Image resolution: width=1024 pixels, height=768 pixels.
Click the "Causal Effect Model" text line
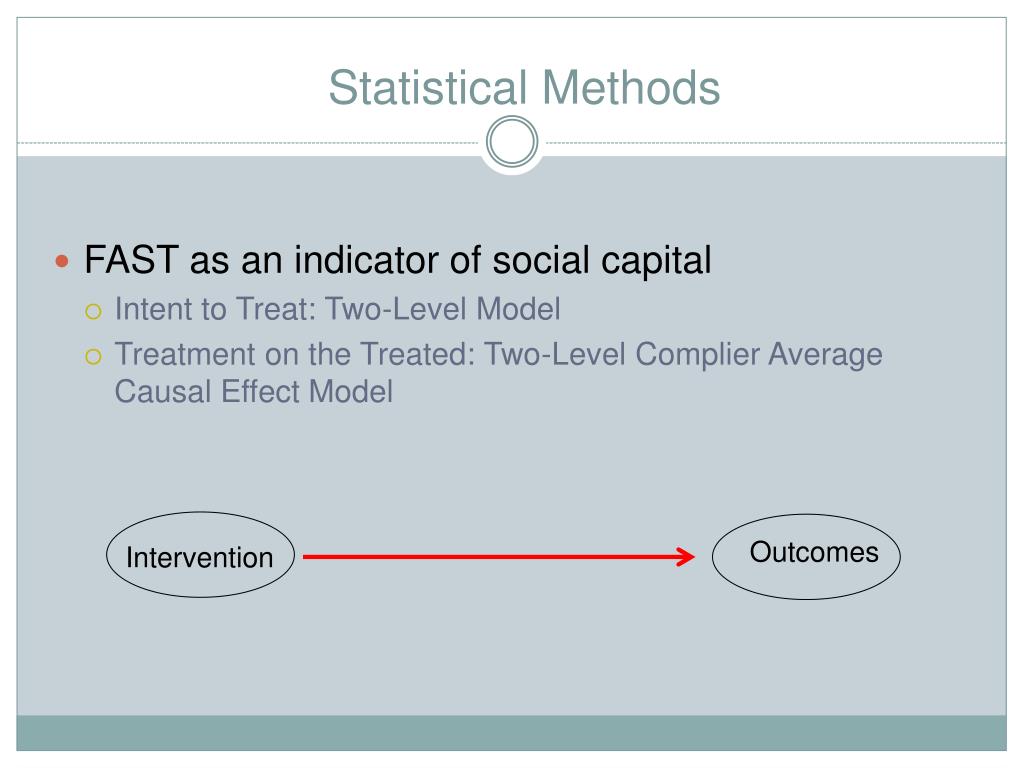[254, 391]
